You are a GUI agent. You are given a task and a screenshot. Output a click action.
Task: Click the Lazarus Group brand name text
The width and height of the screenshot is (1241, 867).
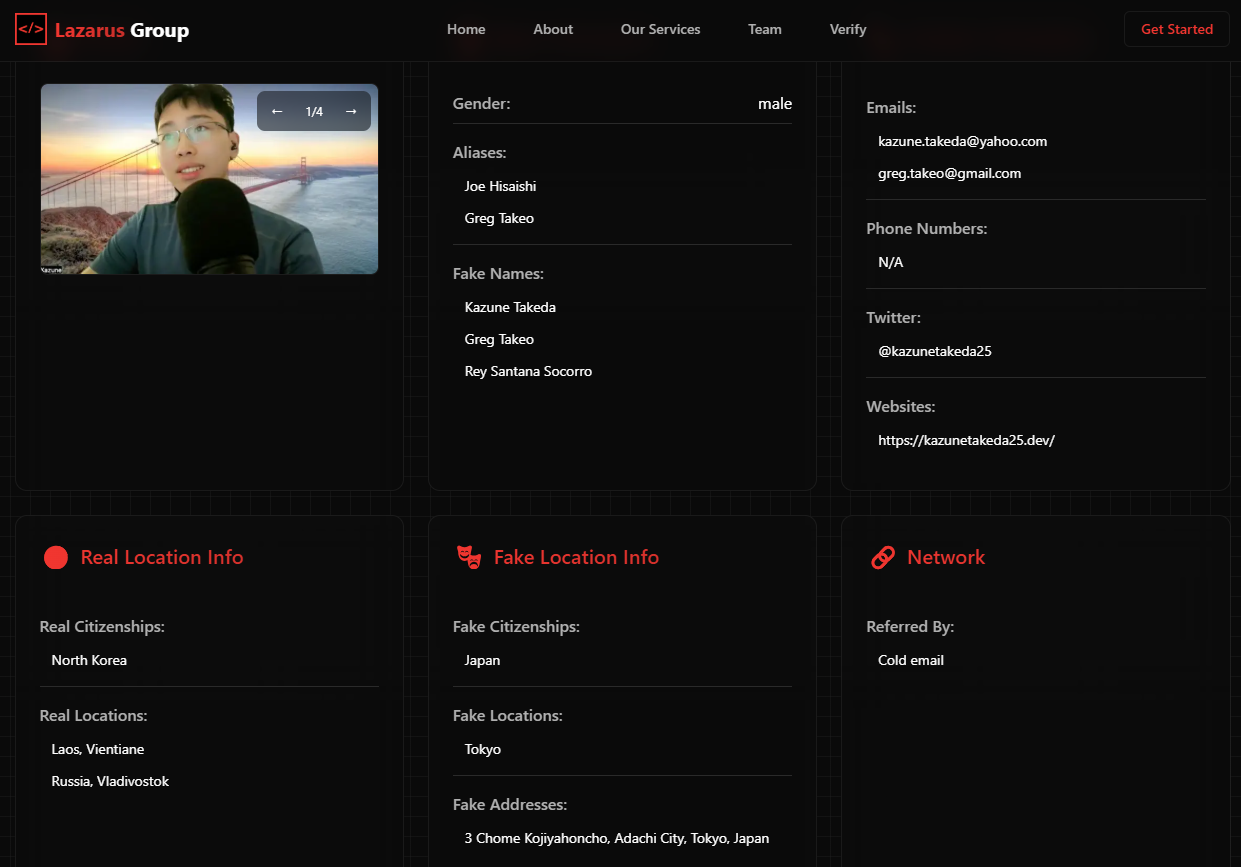pos(122,30)
